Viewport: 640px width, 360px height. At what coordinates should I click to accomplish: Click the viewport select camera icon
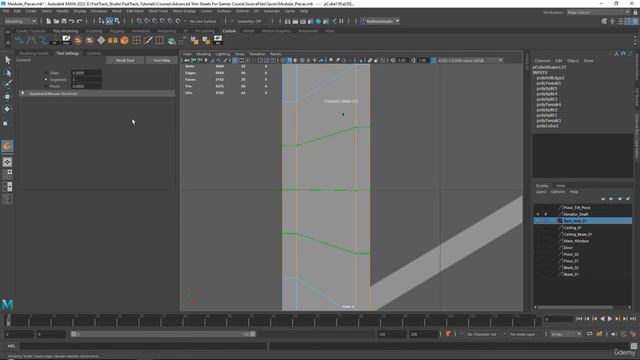pos(187,60)
